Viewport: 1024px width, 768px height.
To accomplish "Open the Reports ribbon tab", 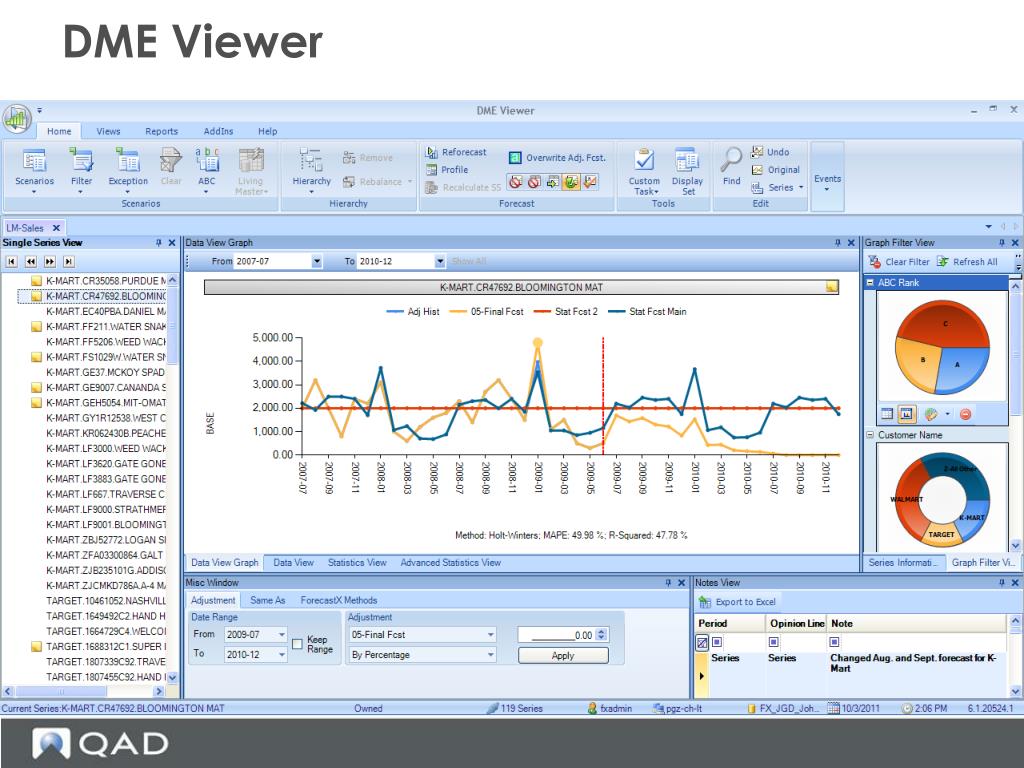I will pyautogui.click(x=161, y=131).
